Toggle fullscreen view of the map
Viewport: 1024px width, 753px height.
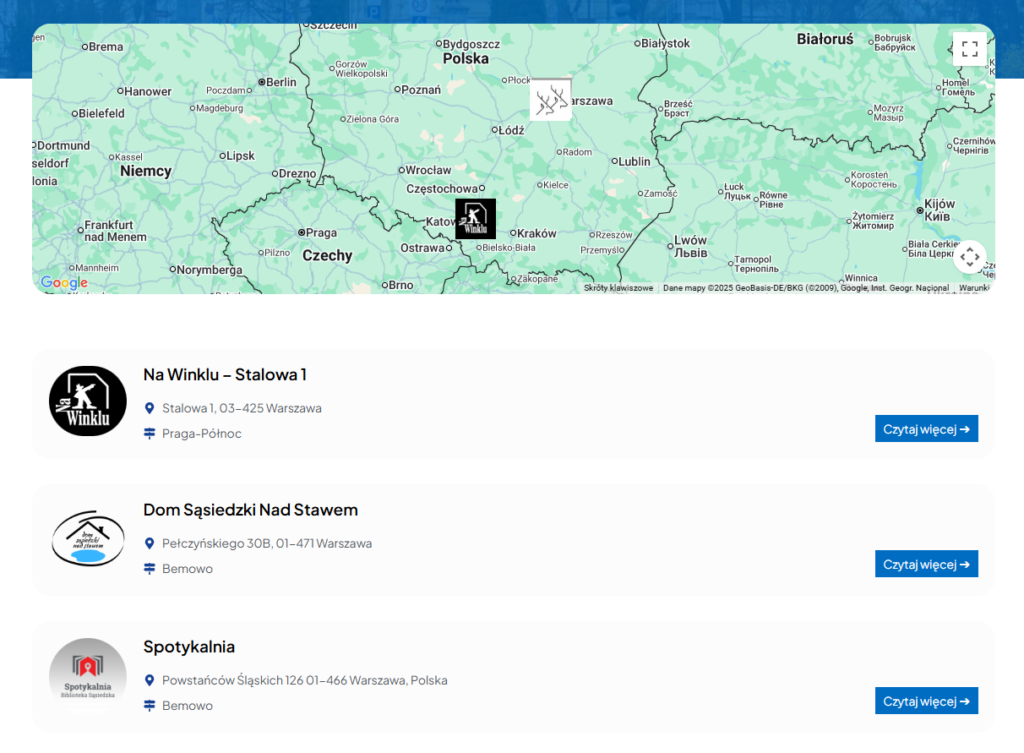[x=969, y=49]
